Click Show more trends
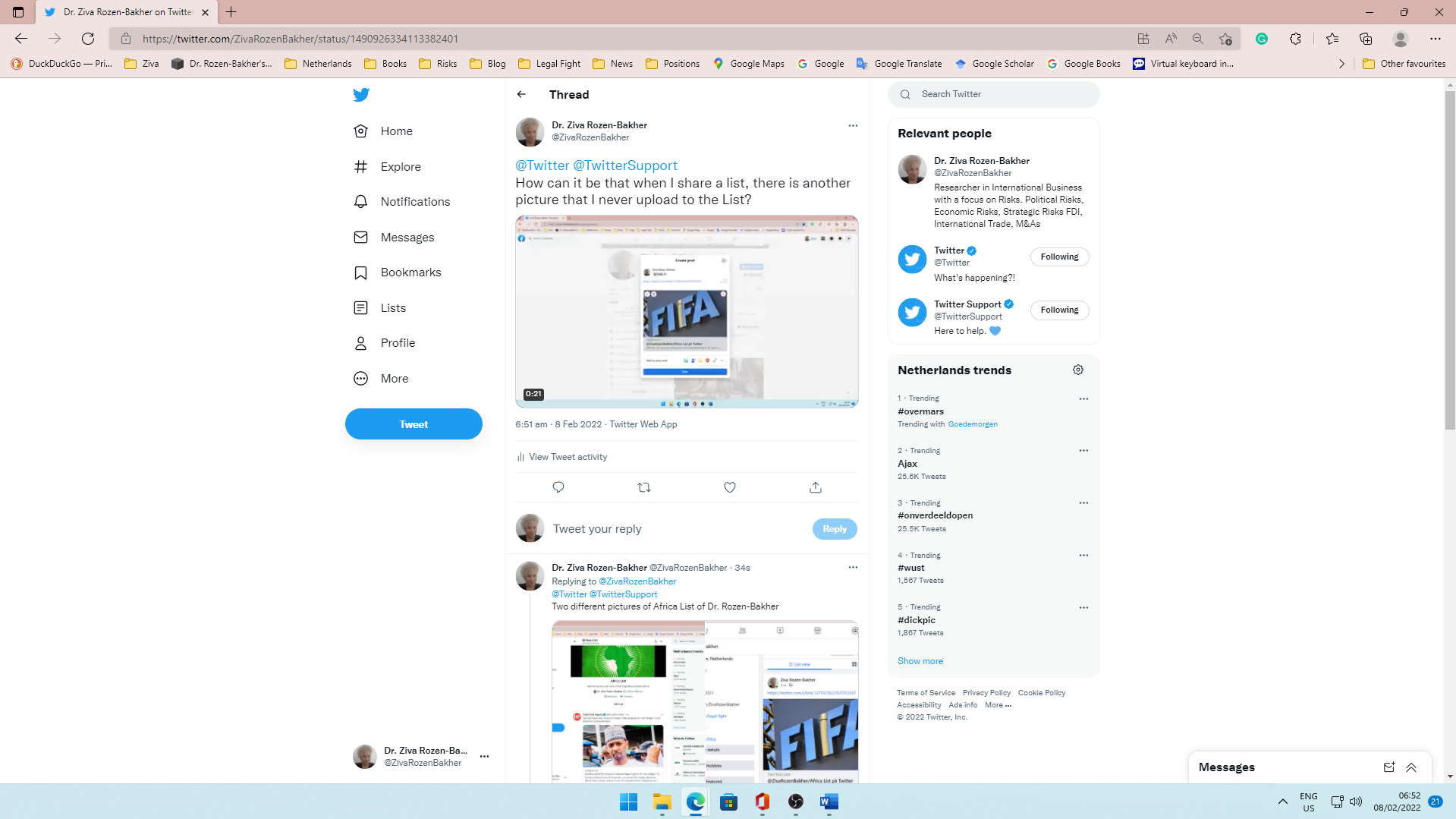The width and height of the screenshot is (1456, 819). point(920,661)
